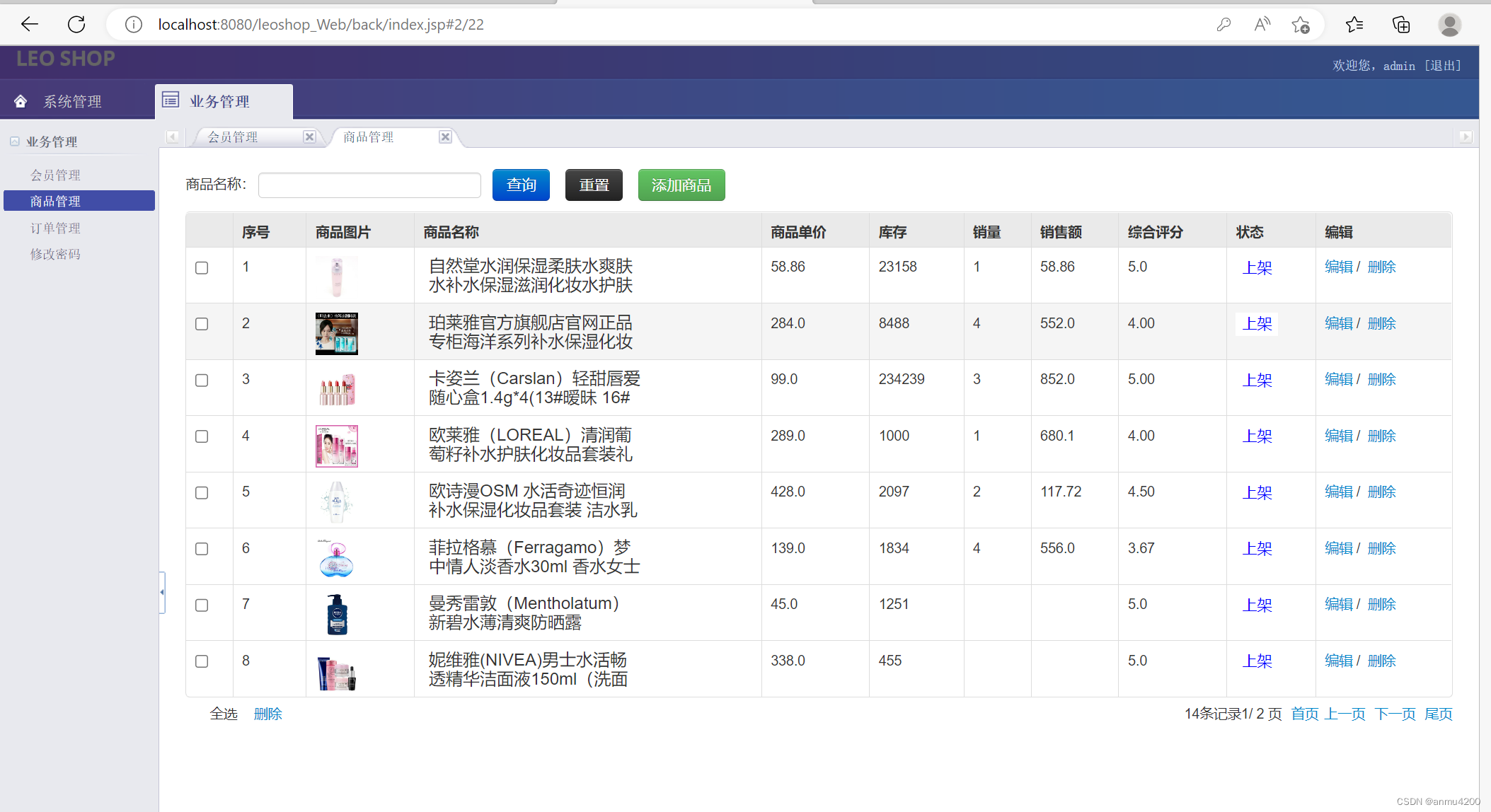The width and height of the screenshot is (1491, 812).
Task: Click the home icon beside 系统管理
Action: click(x=21, y=101)
